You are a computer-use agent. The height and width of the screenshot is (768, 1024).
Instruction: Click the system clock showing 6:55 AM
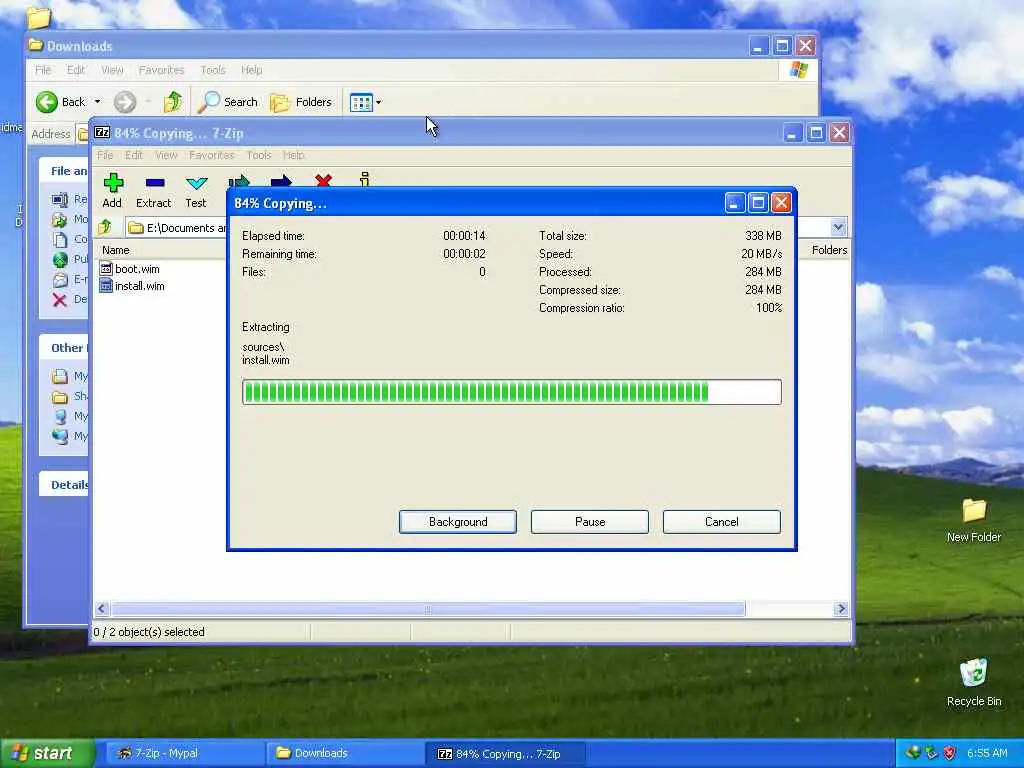click(x=987, y=754)
